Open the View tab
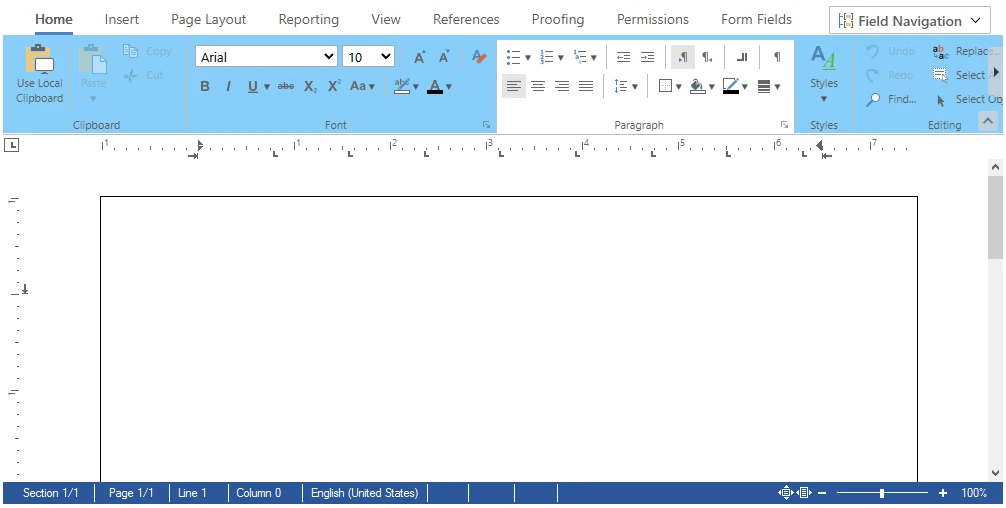Screen dimensions: 1006x508 click(386, 19)
